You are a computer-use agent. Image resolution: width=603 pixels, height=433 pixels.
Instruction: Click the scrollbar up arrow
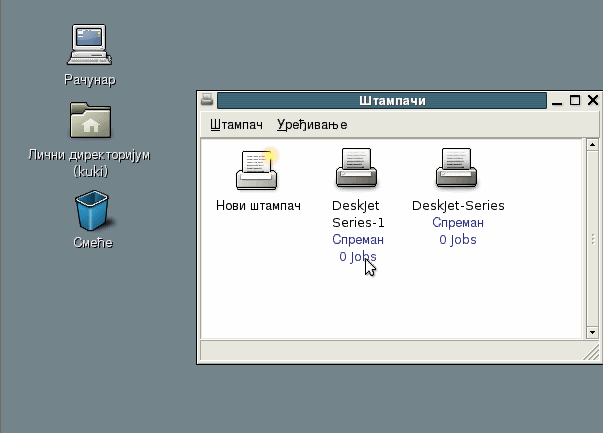(x=592, y=145)
